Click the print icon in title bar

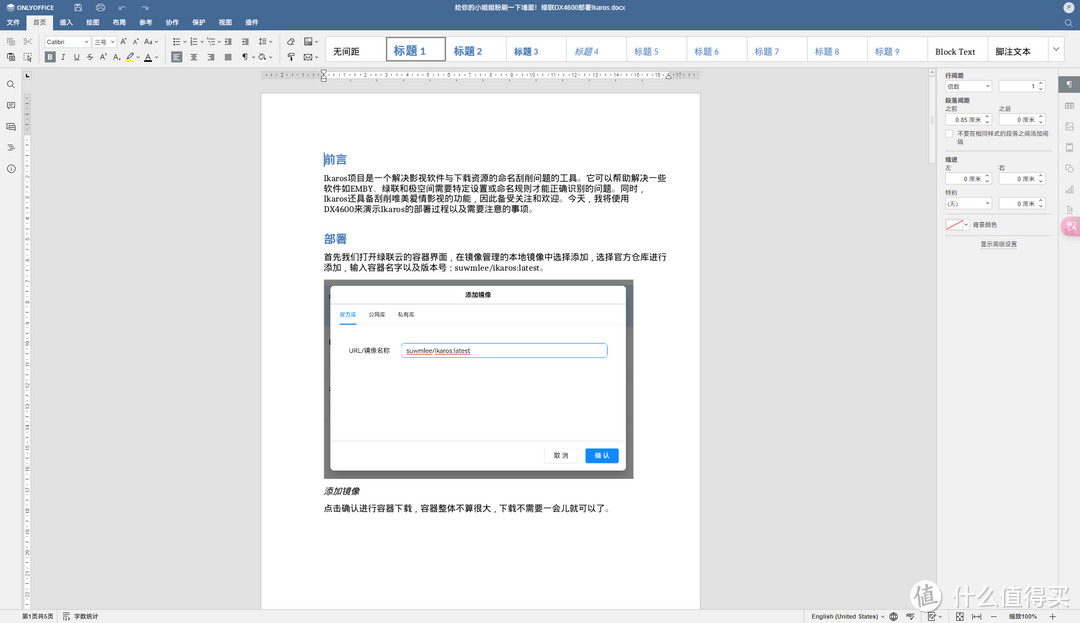[100, 7]
